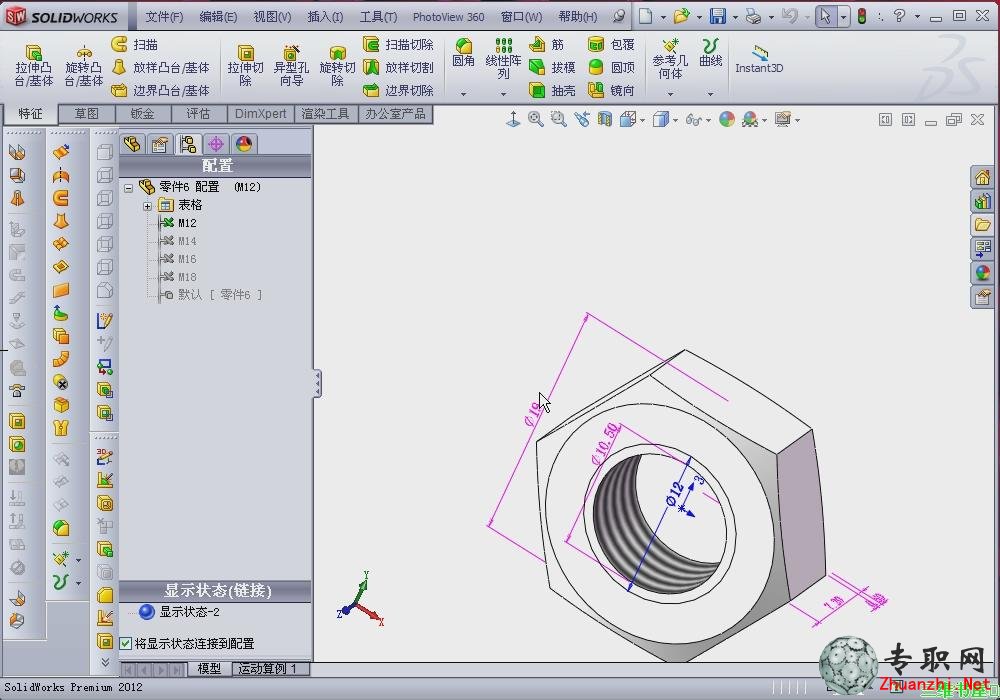Screen dimensions: 1000x700
Task: Click the 拉伸凸台/基体 extrude boss tool
Action: (x=33, y=65)
